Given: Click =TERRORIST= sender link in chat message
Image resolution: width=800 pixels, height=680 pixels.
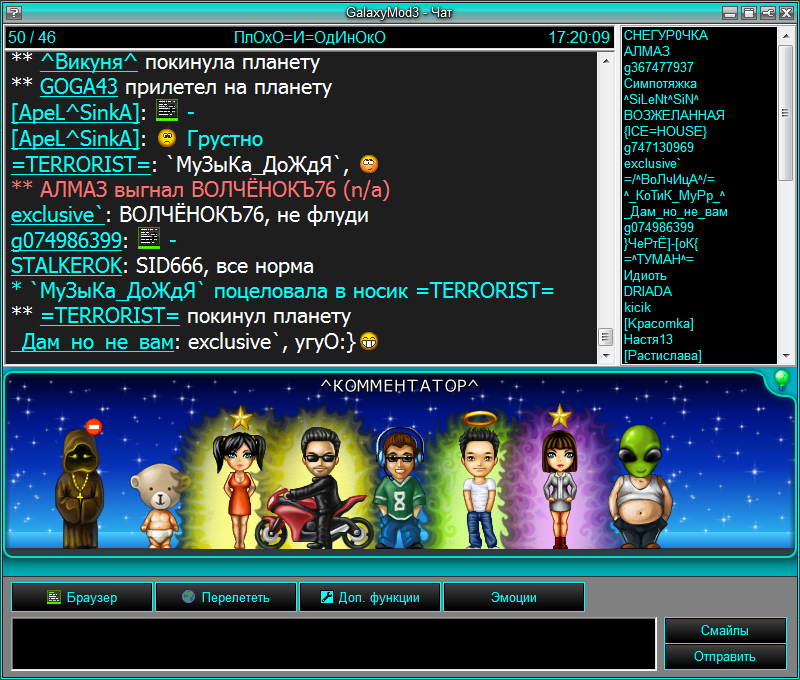Looking at the screenshot, I should 81,164.
